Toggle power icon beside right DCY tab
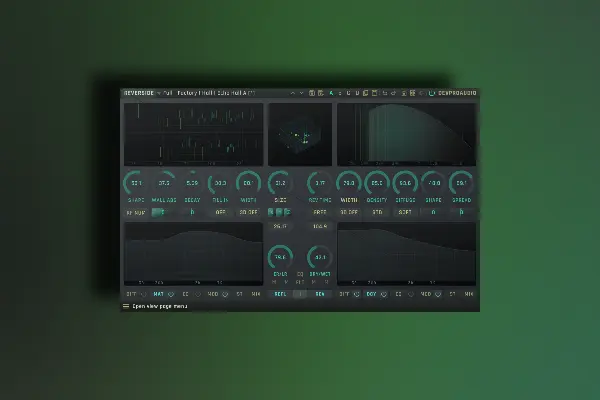This screenshot has width=600, height=400. 384,294
